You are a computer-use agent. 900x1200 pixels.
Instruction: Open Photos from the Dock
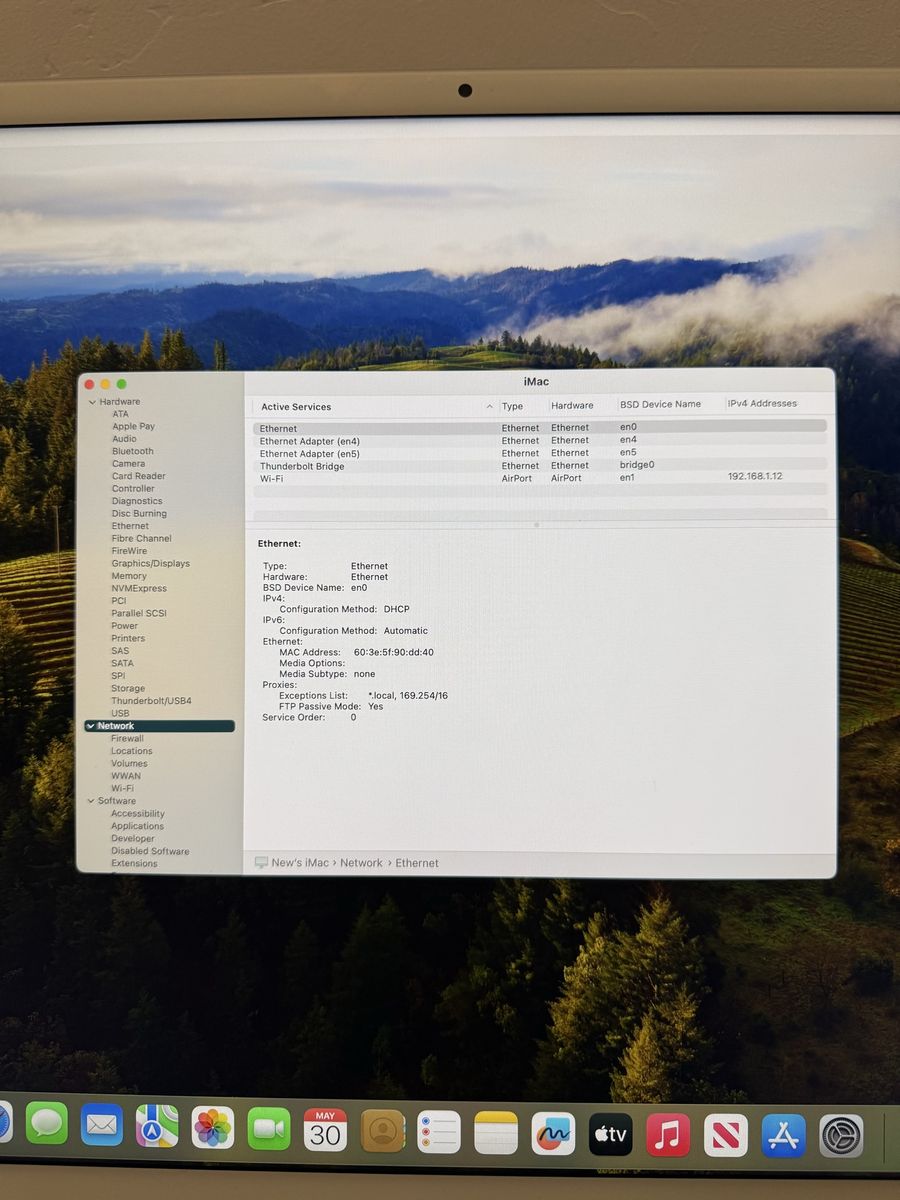pyautogui.click(x=213, y=1127)
